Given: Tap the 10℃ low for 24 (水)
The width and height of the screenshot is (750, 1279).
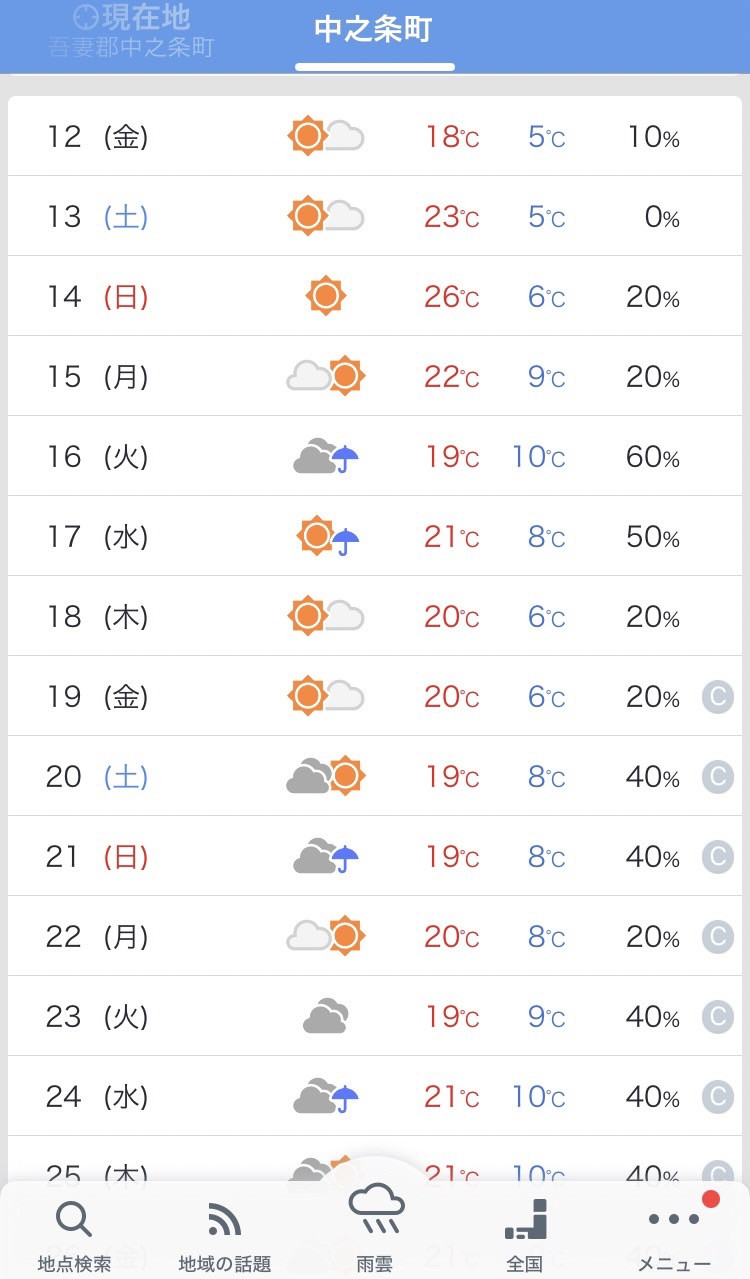Looking at the screenshot, I should tap(538, 1097).
